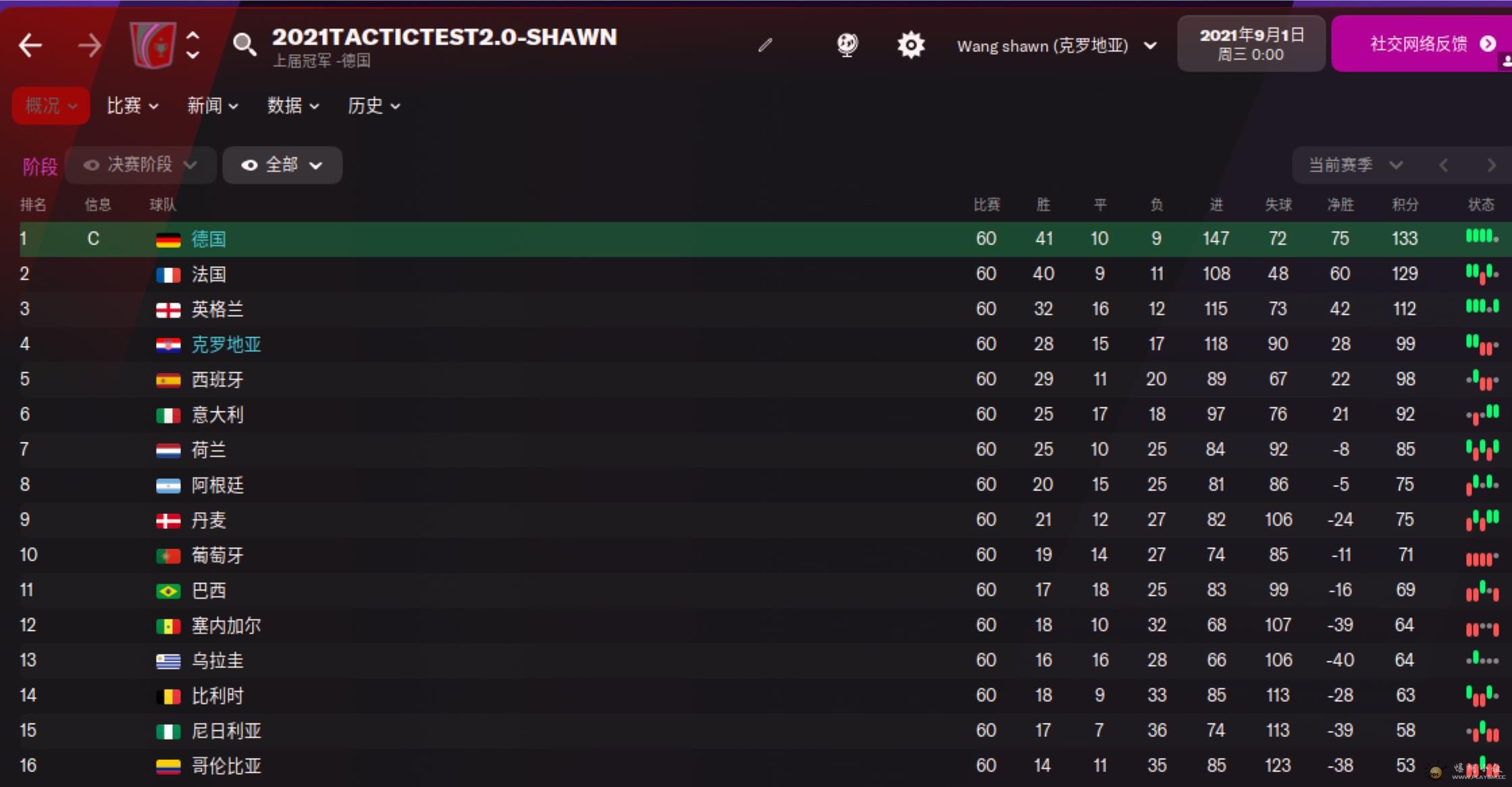Click the pencil edit icon
Image resolution: width=1512 pixels, height=787 pixels.
[x=765, y=45]
